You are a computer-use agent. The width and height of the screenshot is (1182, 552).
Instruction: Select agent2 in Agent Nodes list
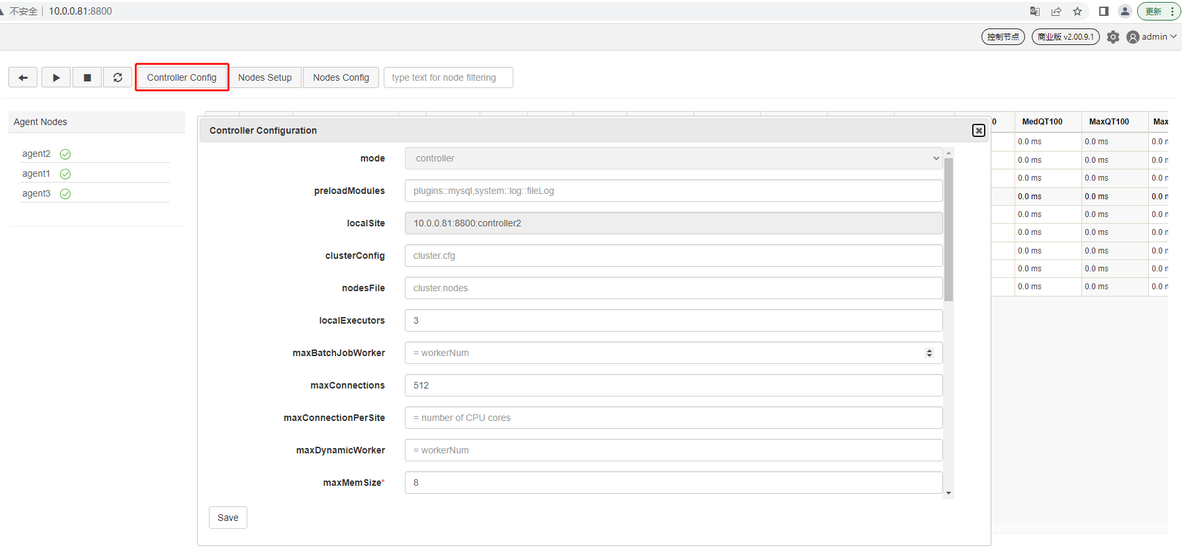36,154
